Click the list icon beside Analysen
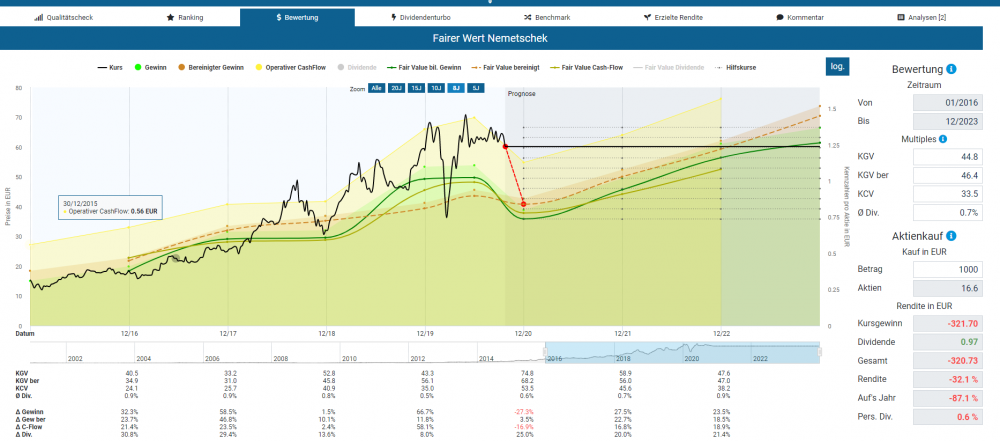1000x441 pixels. pos(901,17)
